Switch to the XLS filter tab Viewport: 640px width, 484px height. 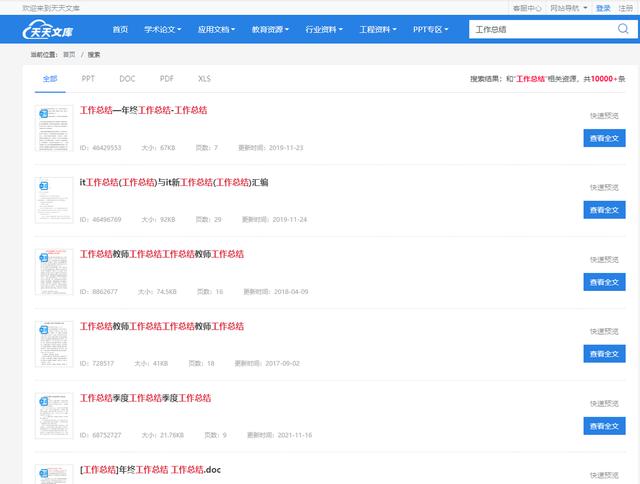click(x=204, y=79)
